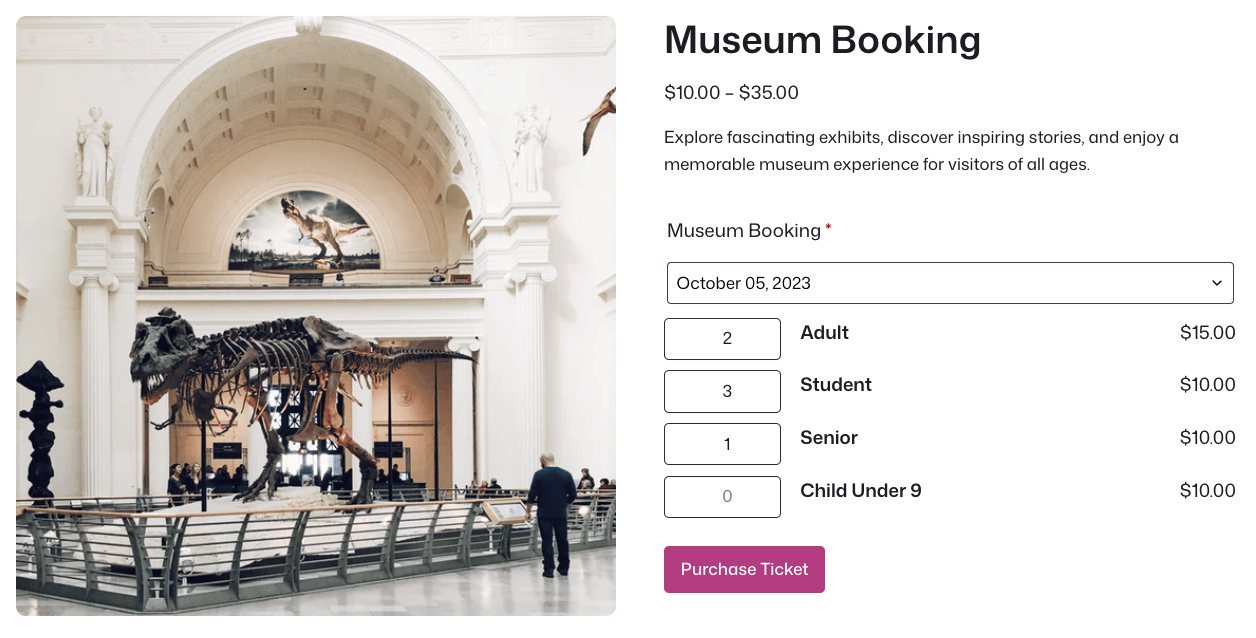Click the Child Under 9 row $10.00 price
Screen dimensions: 1256x638
[1208, 491]
